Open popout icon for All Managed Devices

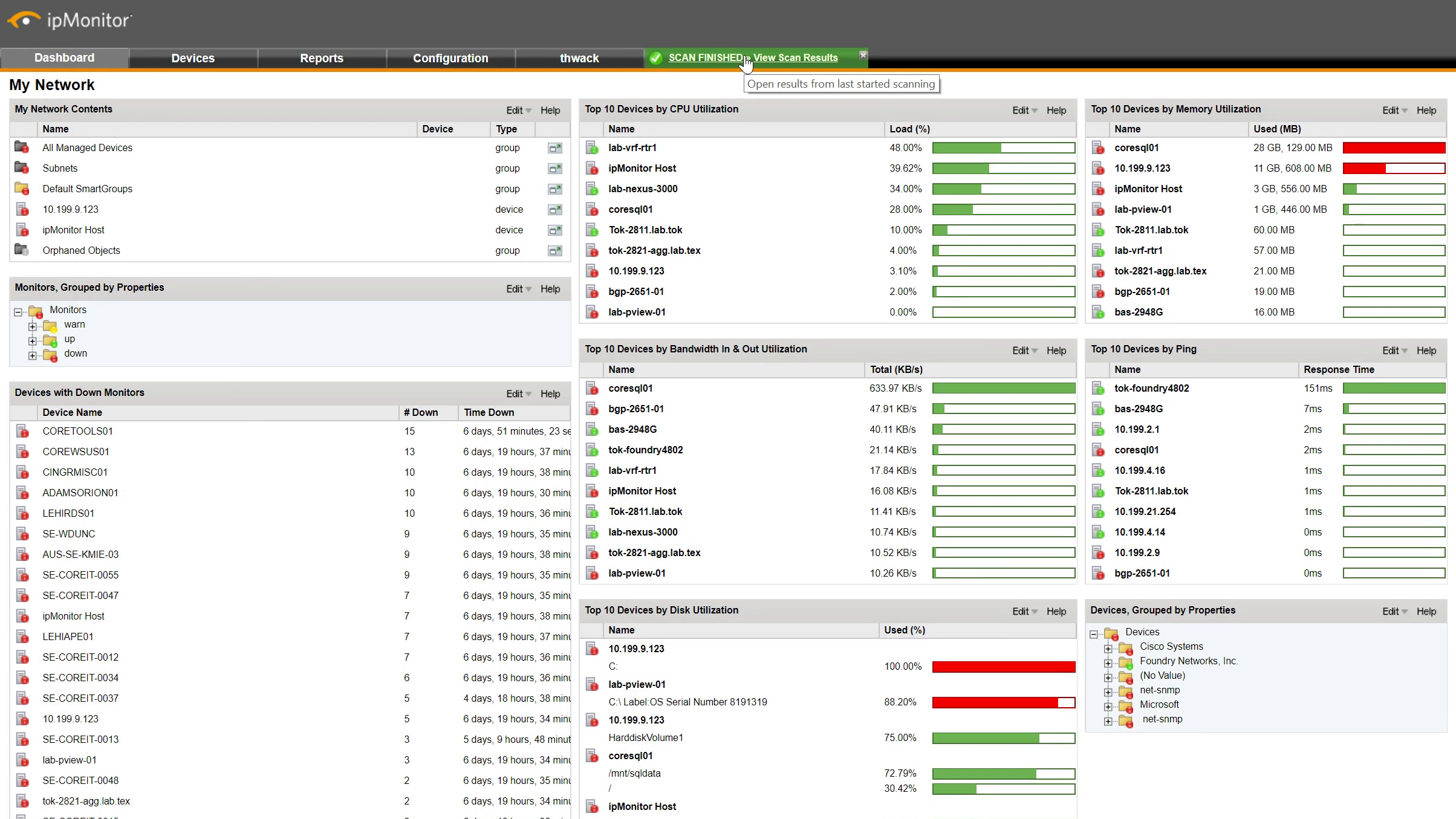pos(554,148)
